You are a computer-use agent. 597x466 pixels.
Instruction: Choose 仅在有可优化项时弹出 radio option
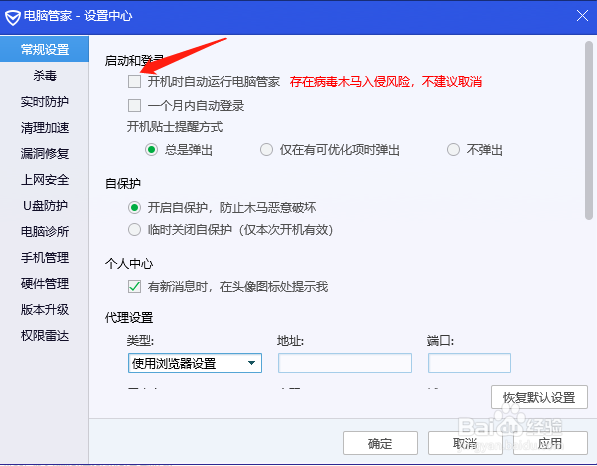tap(267, 150)
